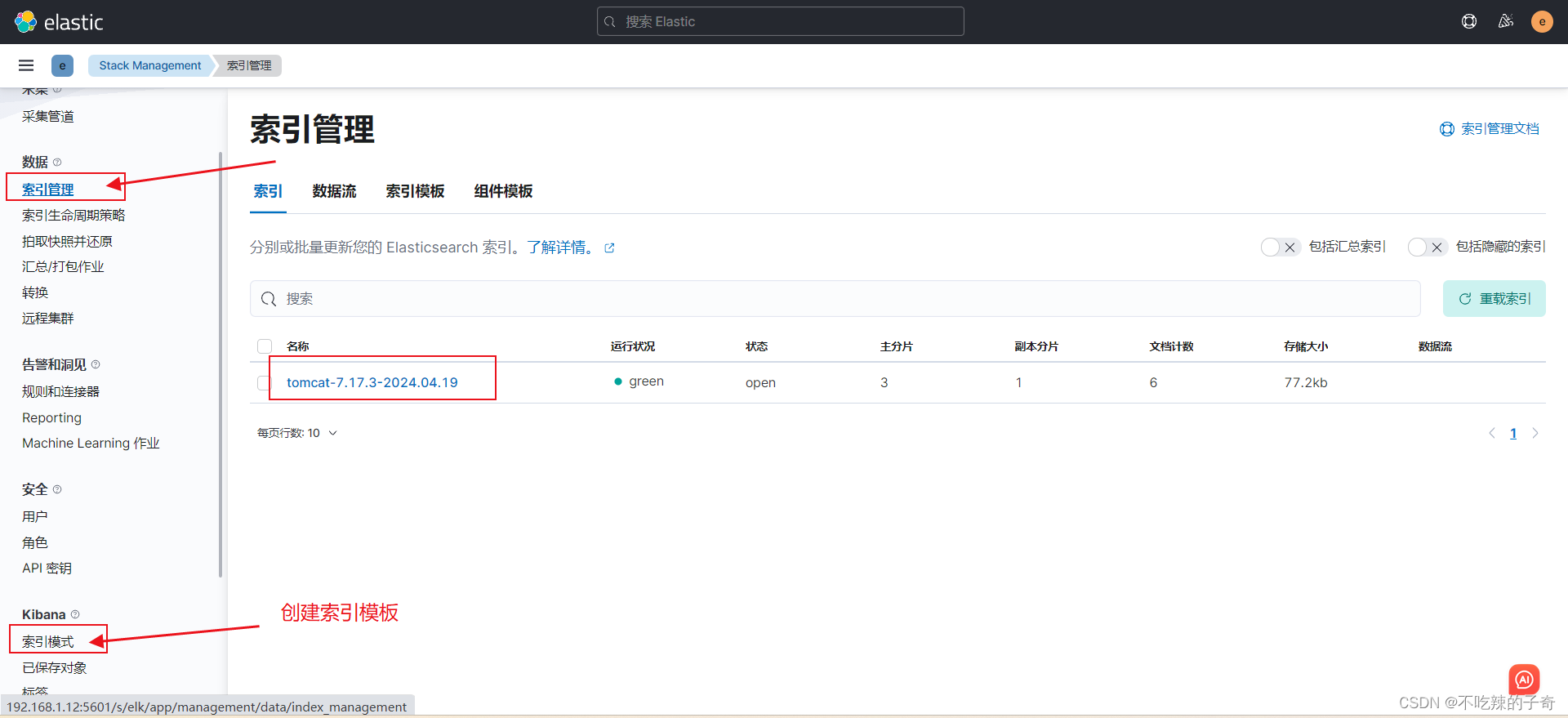Open the help menu lifebuoy icon
This screenshot has width=1568, height=718.
[x=1469, y=22]
